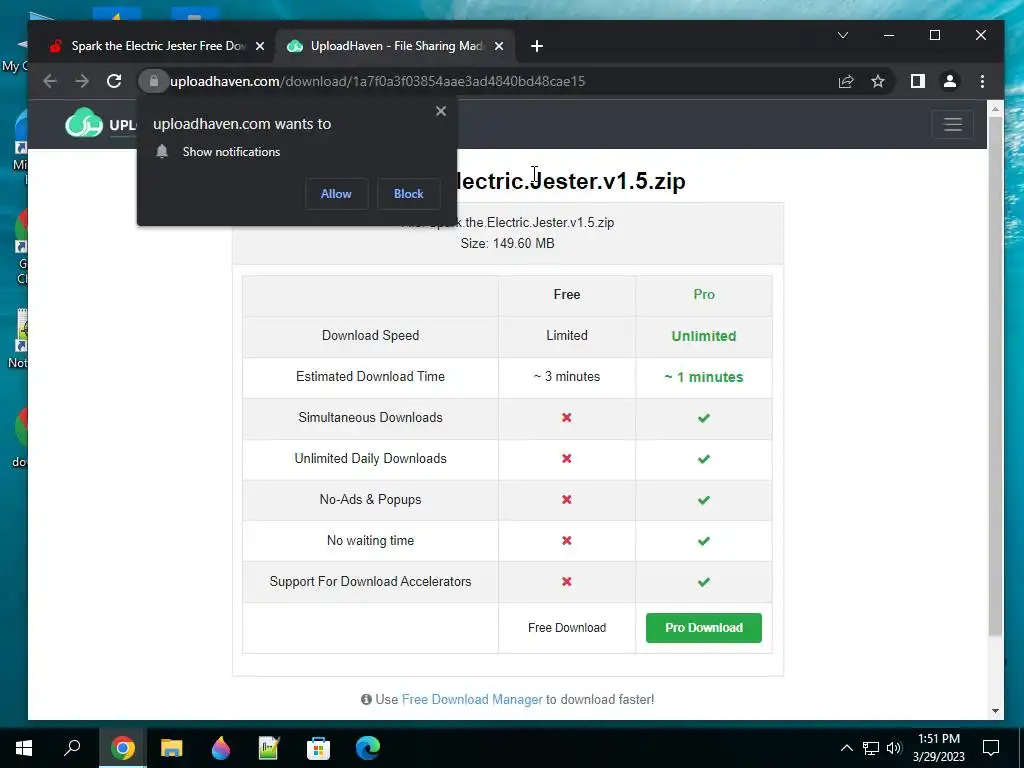1024x768 pixels.
Task: Click the 'Pro' column header
Action: (704, 295)
